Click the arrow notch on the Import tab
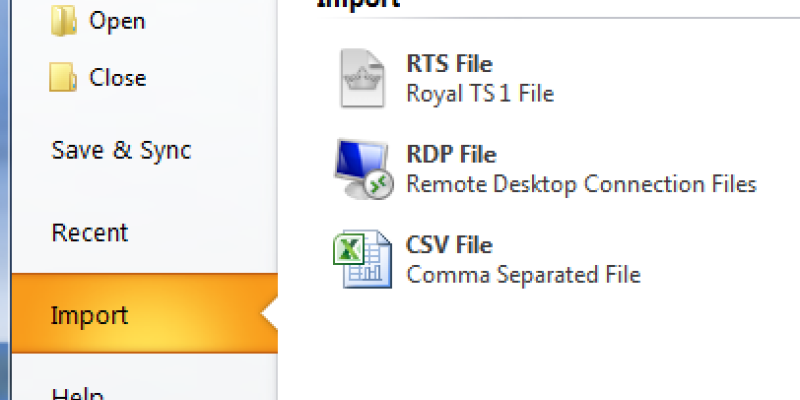800x400 pixels. click(268, 316)
